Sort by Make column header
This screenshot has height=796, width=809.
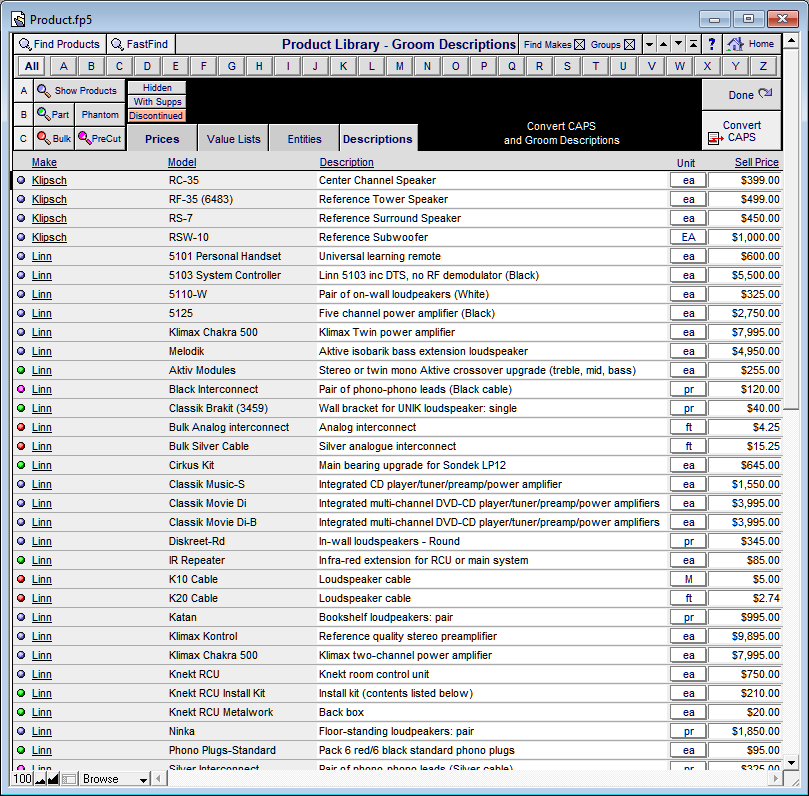tap(44, 162)
